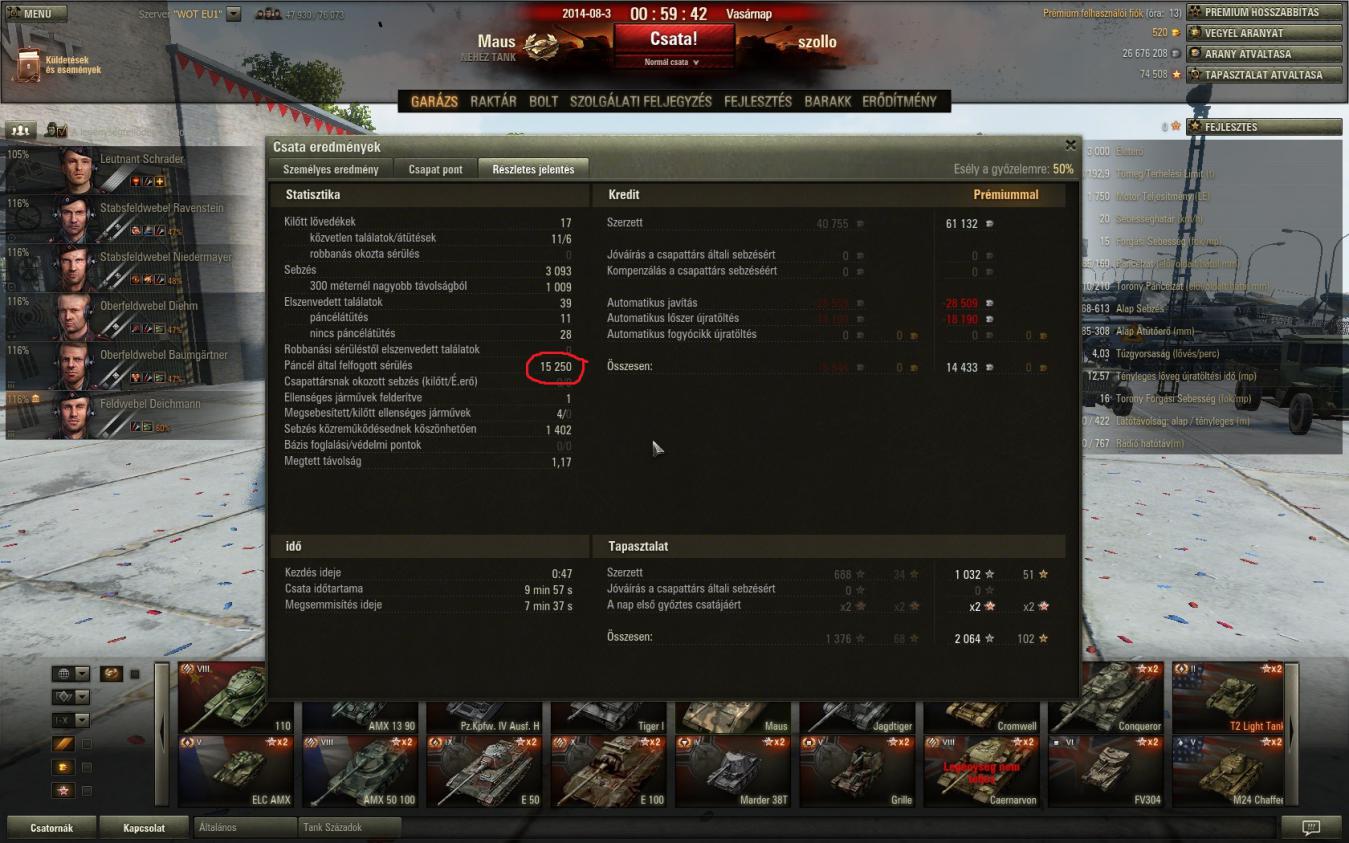Screen dimensions: 1349x843
Task: Click the premium tanks filter icon
Action: [x=63, y=744]
